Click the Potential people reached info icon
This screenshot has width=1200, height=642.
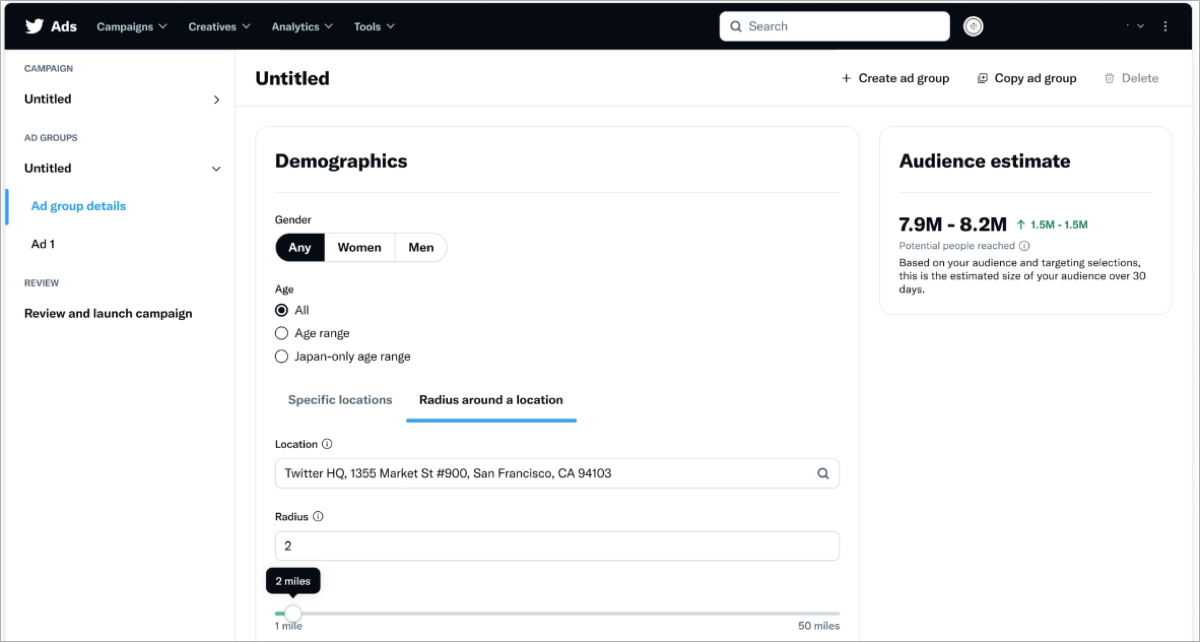1024,245
